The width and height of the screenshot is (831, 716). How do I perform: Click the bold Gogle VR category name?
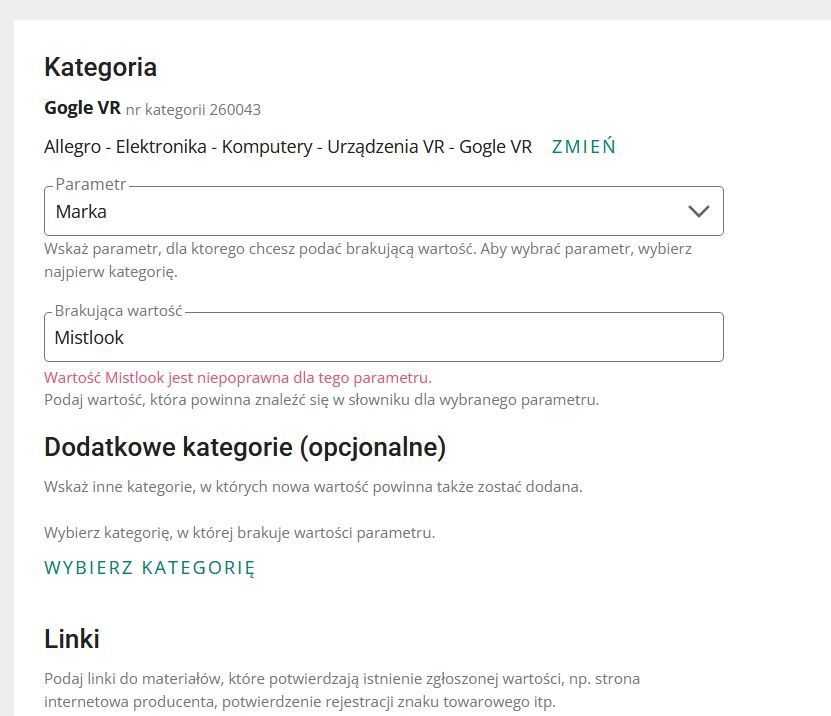82,108
